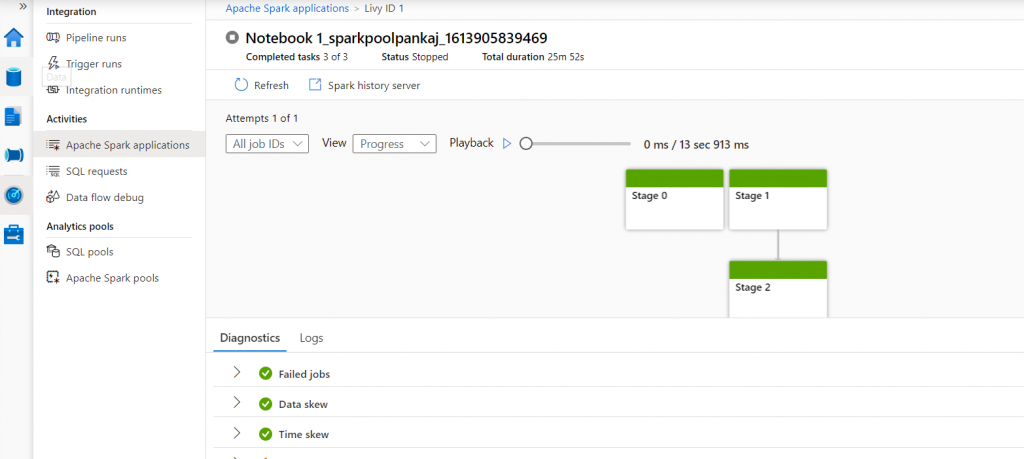This screenshot has height=459, width=1024.
Task: Open the Develop hub icon
Action: click(14, 116)
